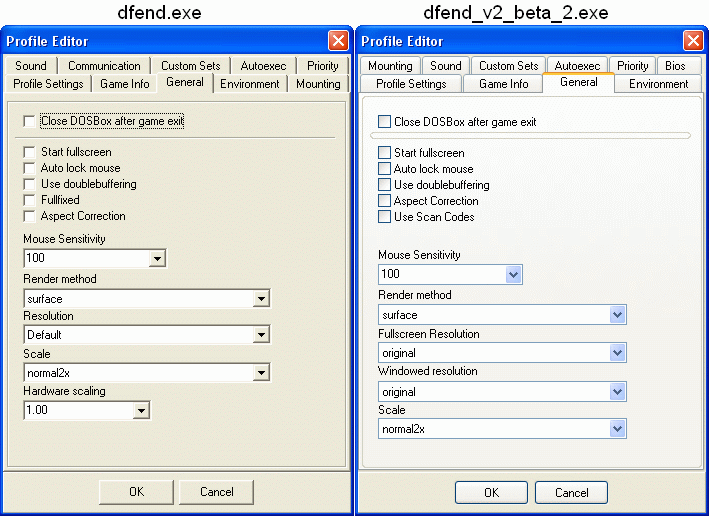709x516 pixels.
Task: Open Game Info tab in left window
Action: tap(124, 84)
